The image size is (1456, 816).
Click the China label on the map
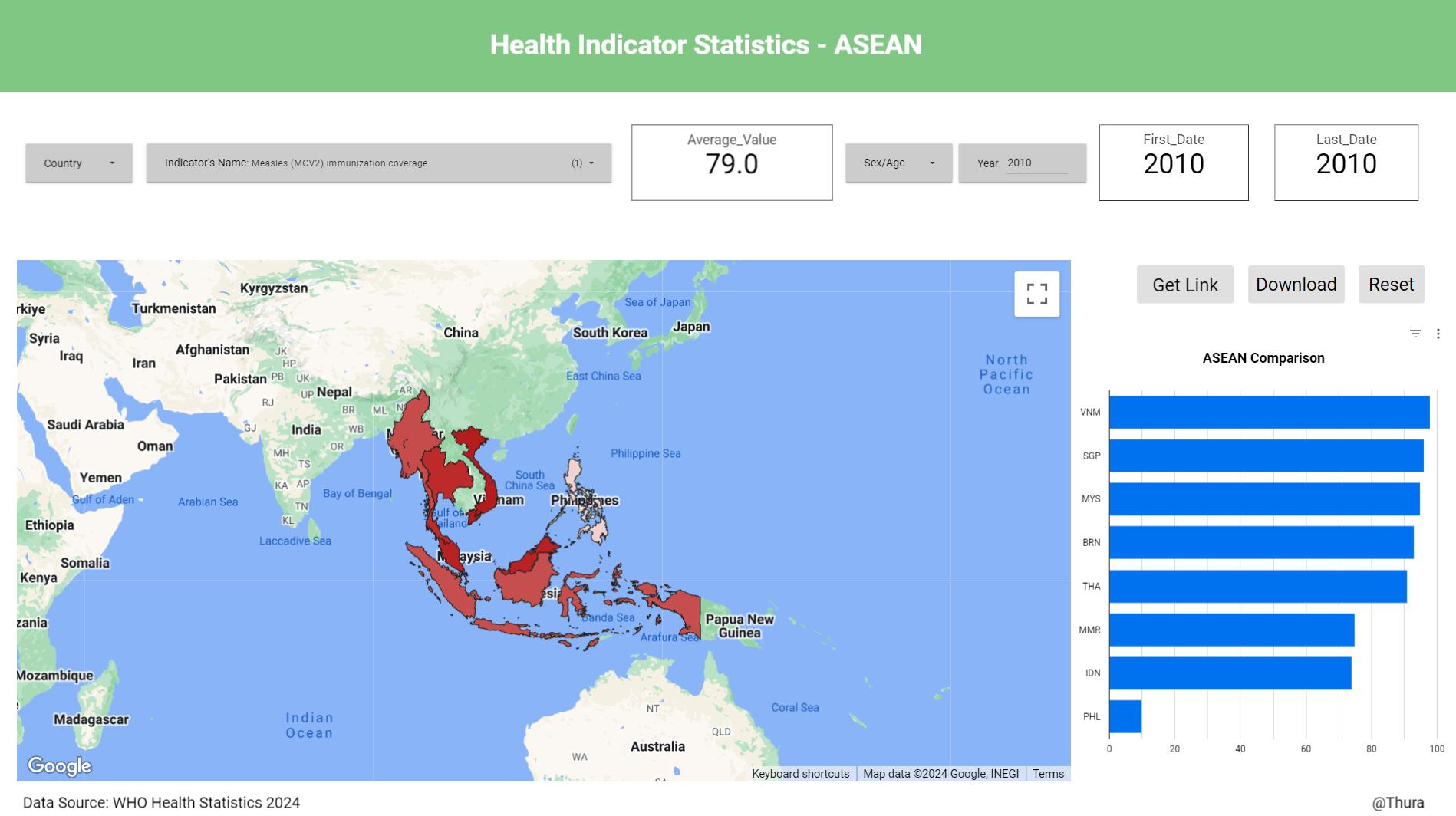(460, 333)
